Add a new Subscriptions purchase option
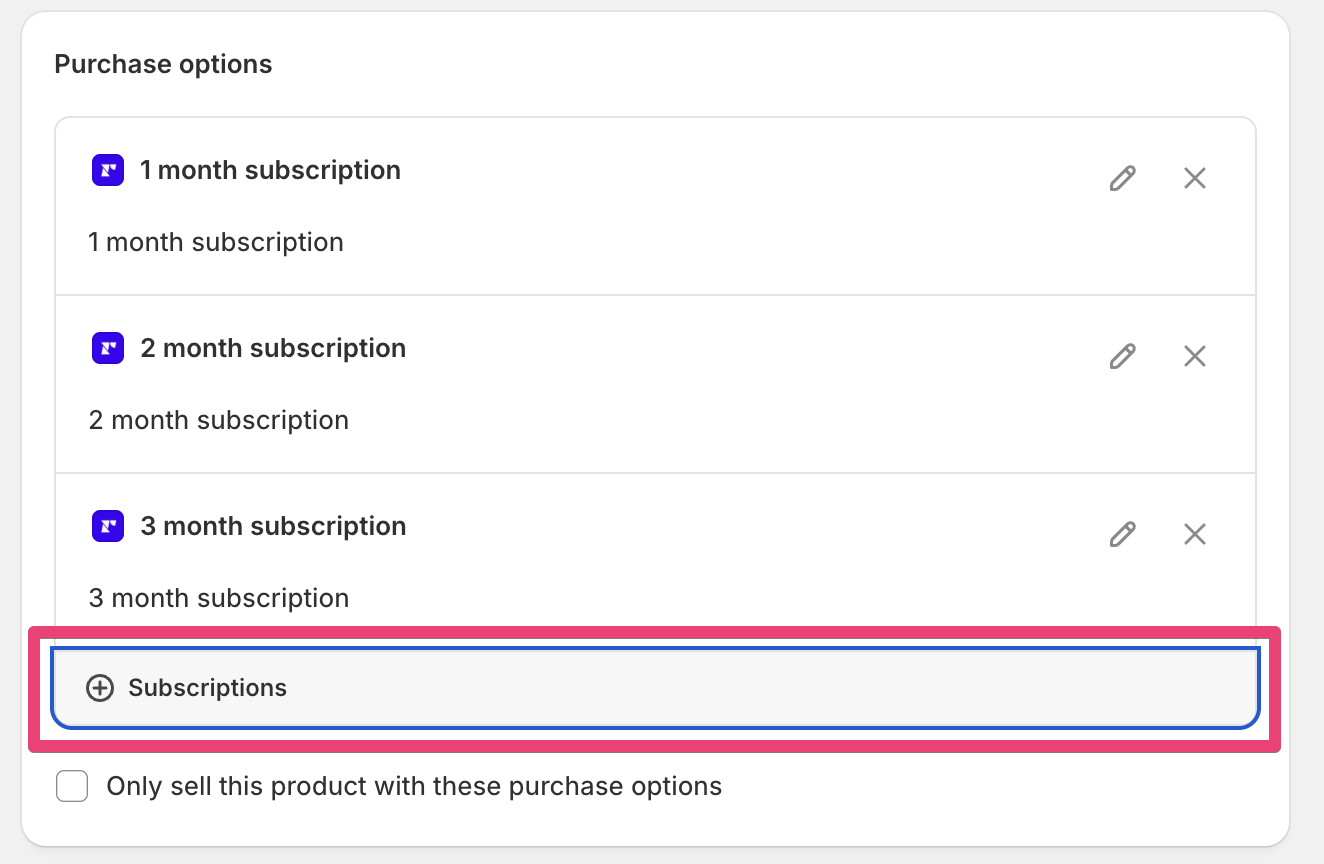Screen dimensions: 1324x864 tap(655, 688)
